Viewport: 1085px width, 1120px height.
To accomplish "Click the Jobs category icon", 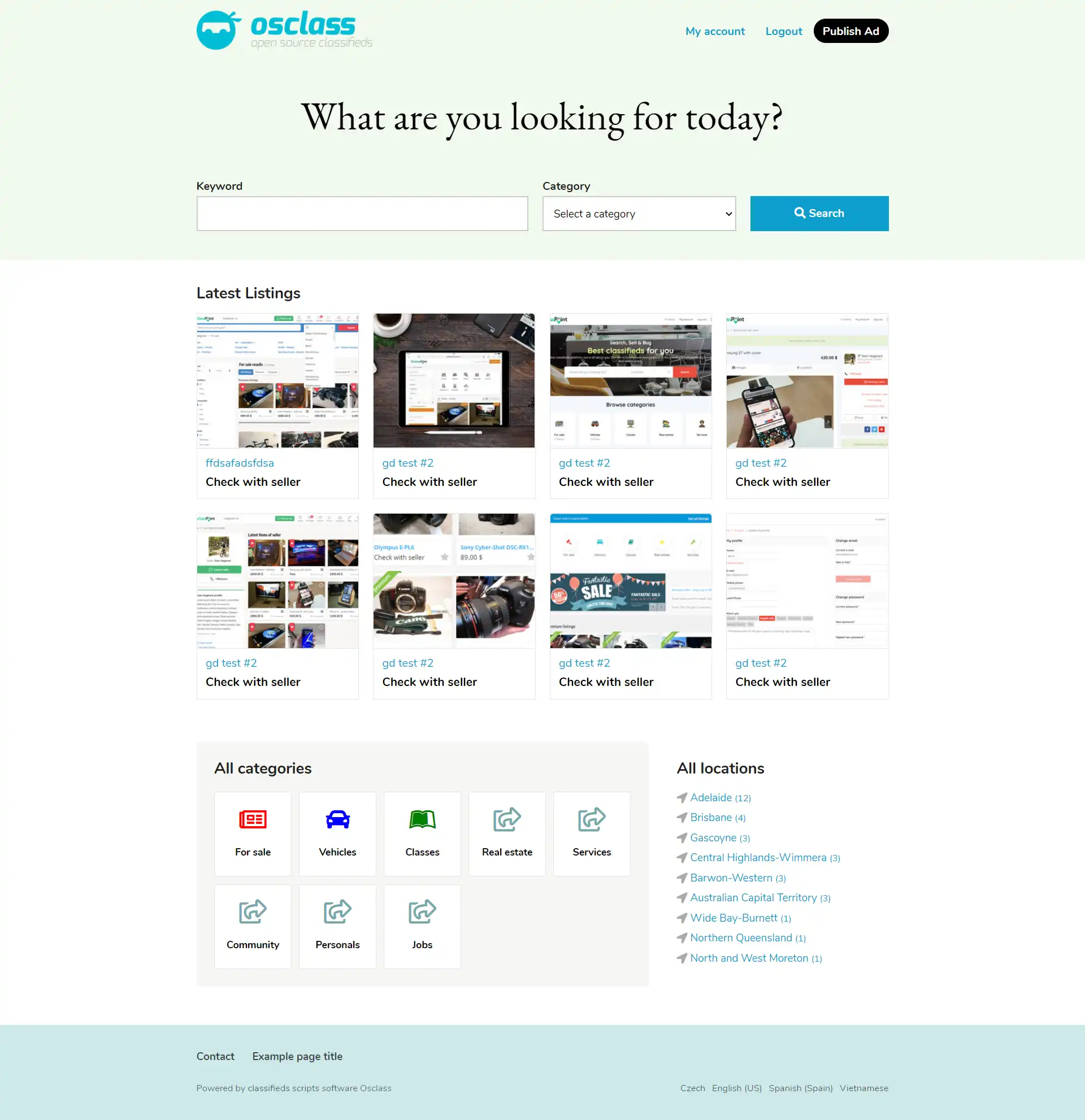I will coord(421,912).
